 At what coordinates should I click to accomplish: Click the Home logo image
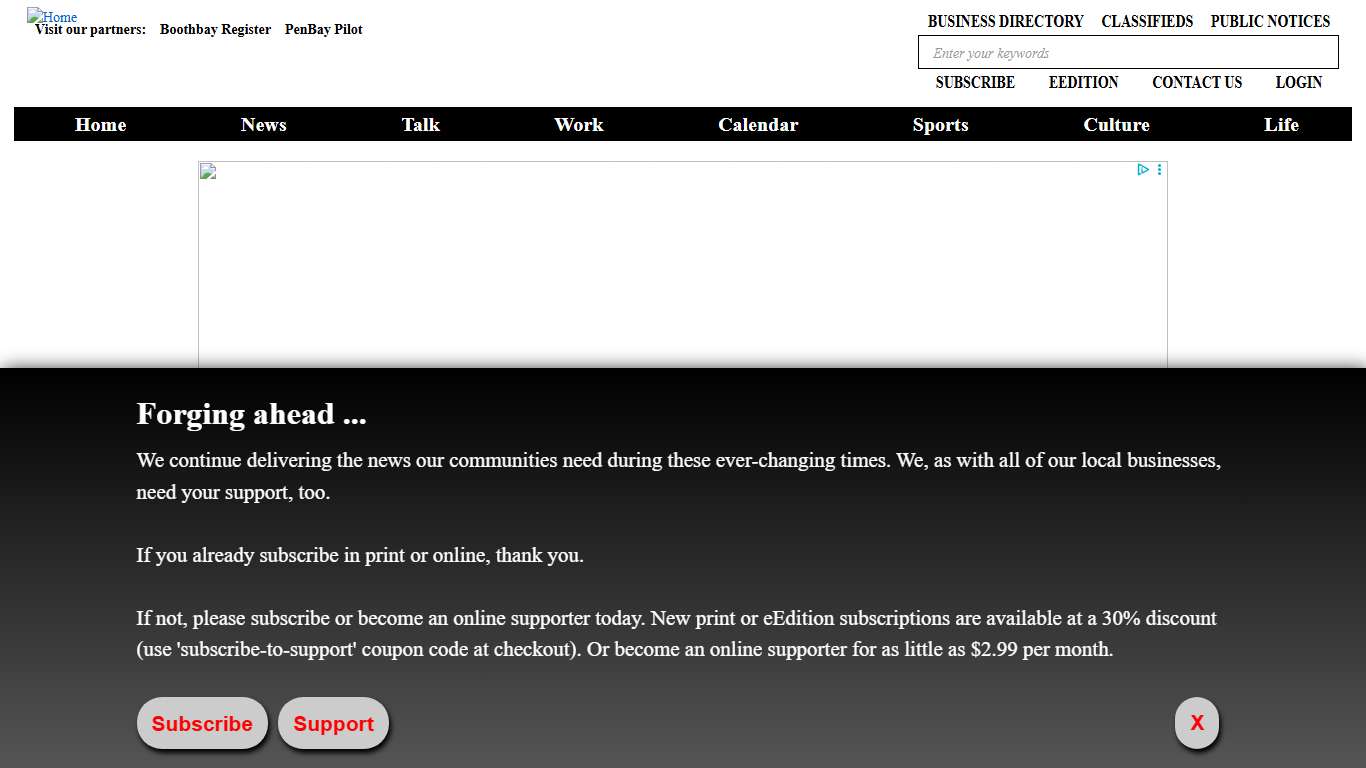[52, 16]
